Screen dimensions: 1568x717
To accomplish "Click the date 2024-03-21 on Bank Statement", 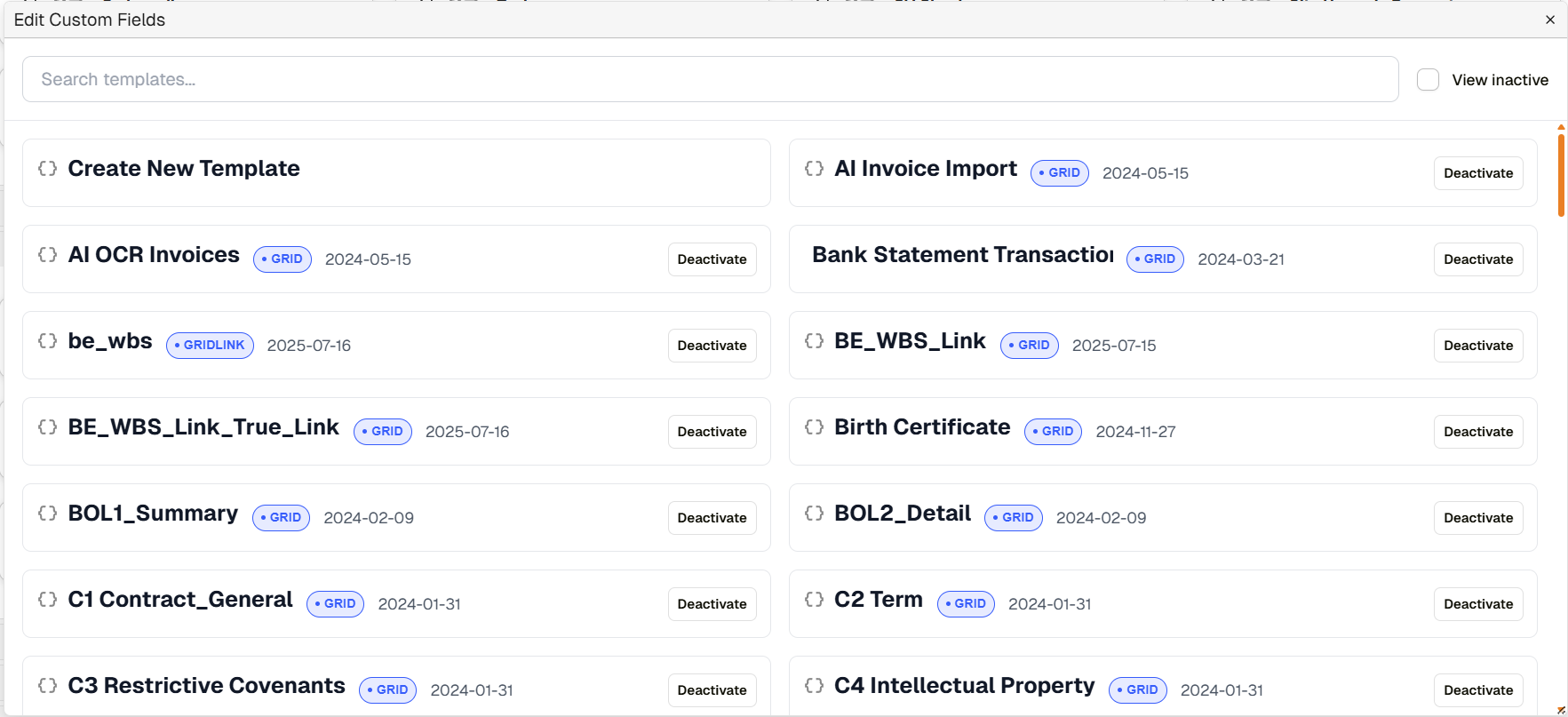I will coord(1241,259).
